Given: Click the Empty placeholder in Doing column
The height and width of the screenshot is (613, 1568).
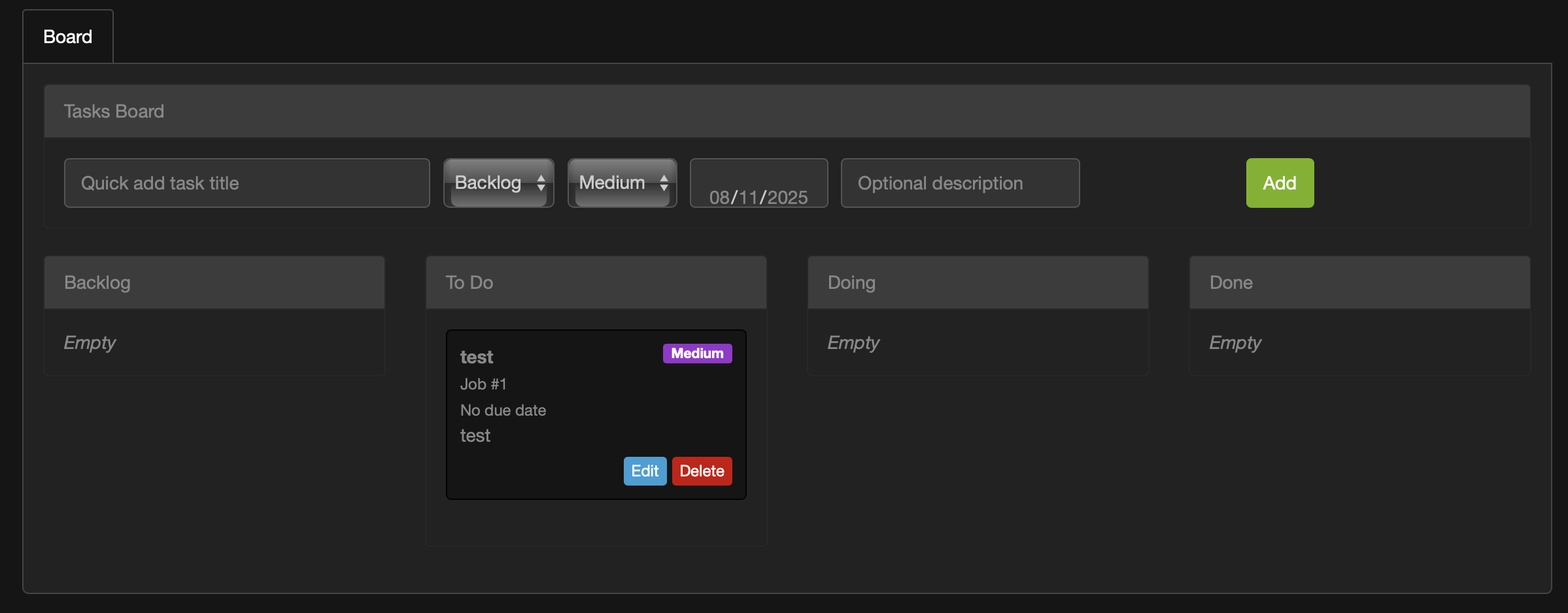Looking at the screenshot, I should coord(853,342).
